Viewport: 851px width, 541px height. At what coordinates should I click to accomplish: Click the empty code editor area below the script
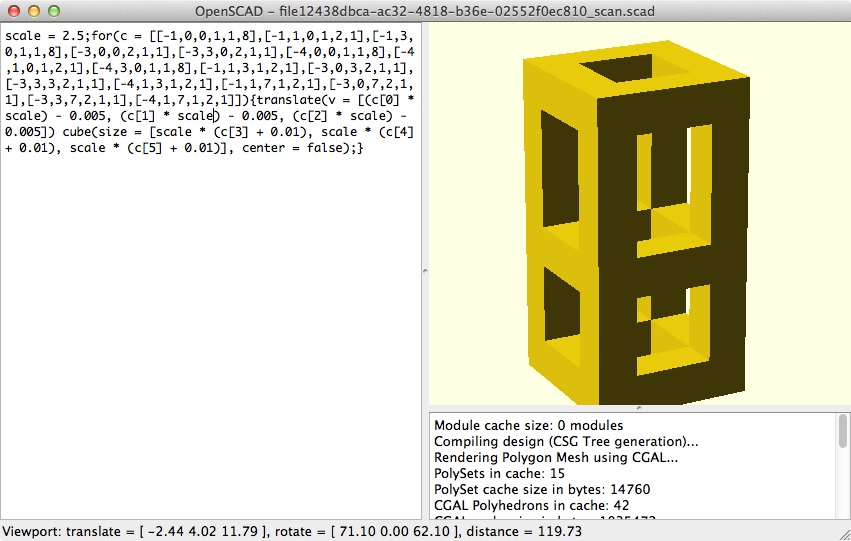point(211,336)
